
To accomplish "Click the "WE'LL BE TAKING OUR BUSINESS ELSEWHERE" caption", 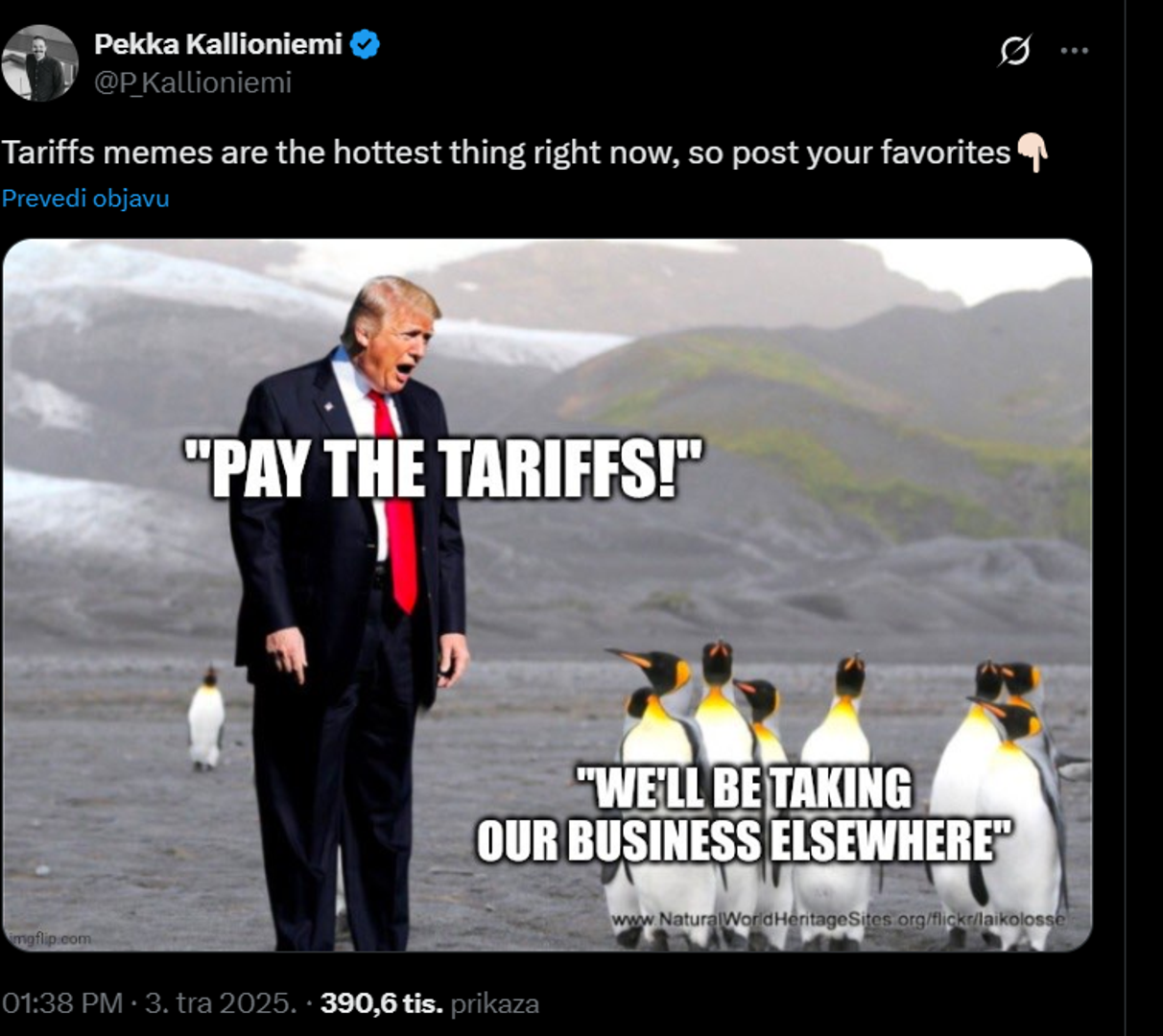I will 744,814.
